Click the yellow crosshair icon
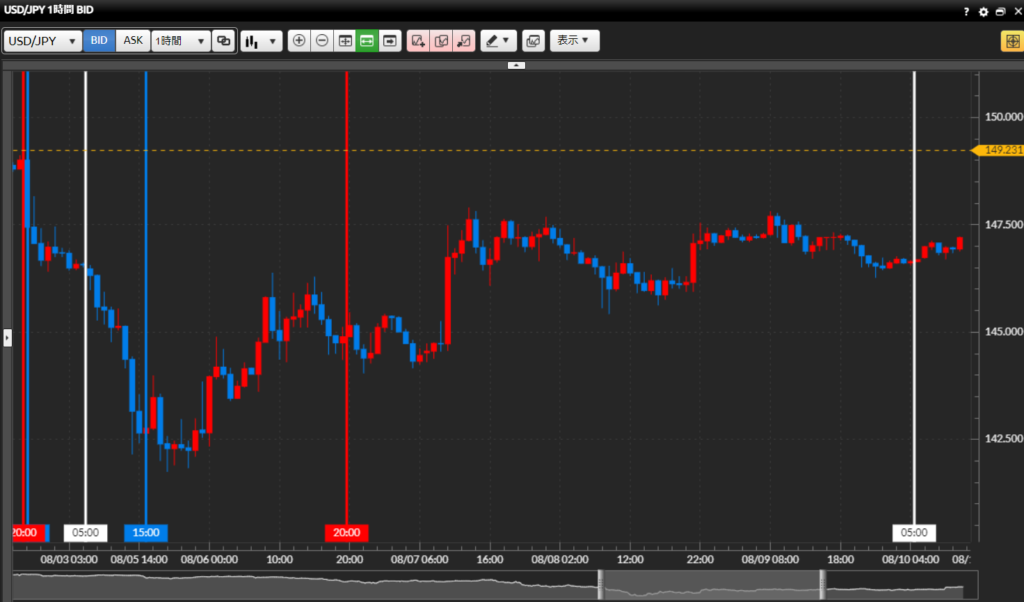This screenshot has height=602, width=1024. coord(1010,41)
